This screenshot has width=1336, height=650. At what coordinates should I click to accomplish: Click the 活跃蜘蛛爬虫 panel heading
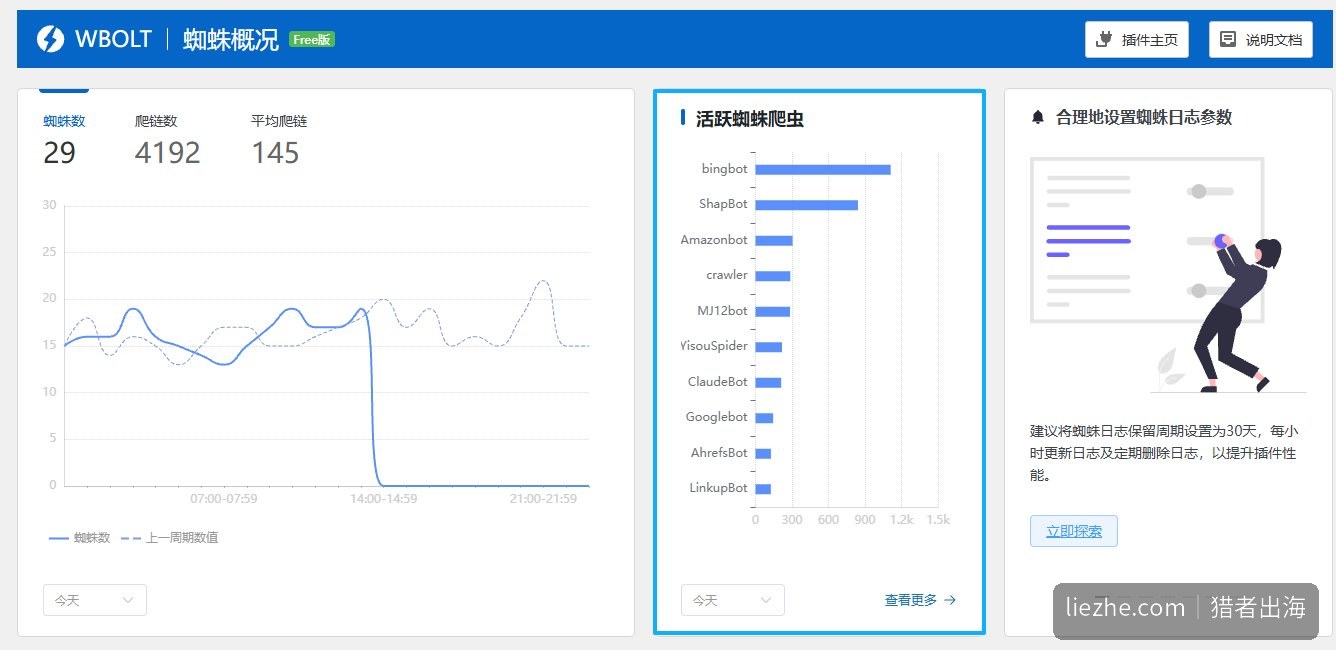pos(750,119)
